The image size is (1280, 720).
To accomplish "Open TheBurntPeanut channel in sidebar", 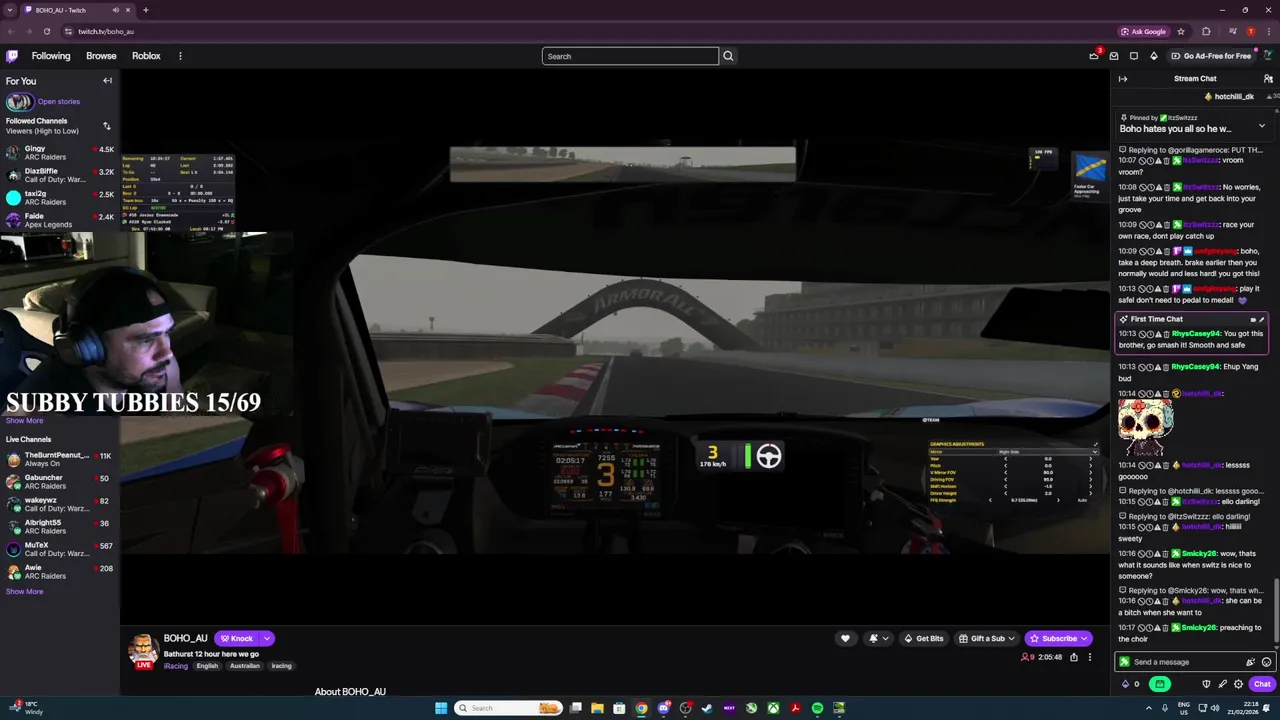I will coord(60,460).
